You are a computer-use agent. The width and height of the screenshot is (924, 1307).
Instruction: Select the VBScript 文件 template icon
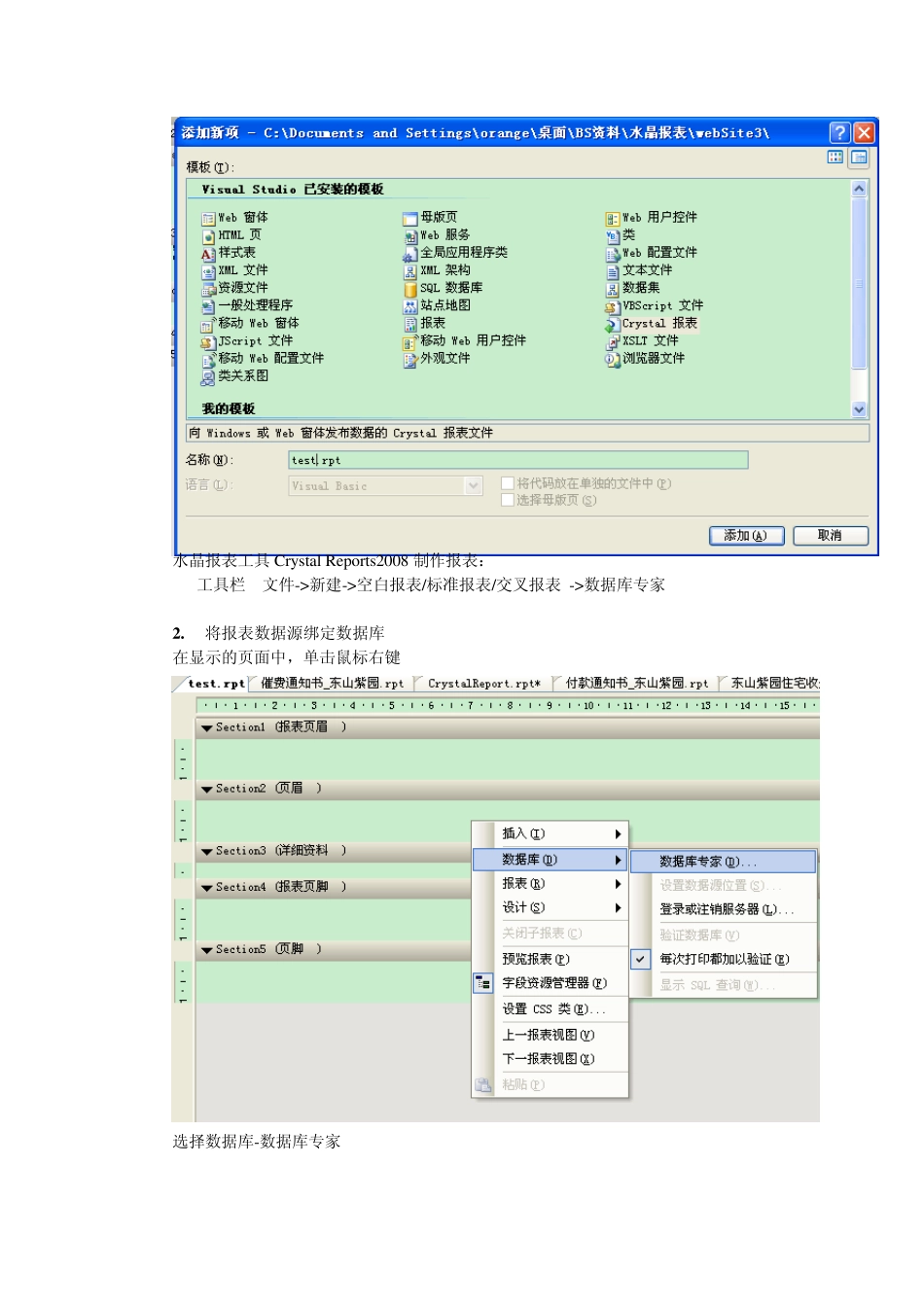coord(613,306)
